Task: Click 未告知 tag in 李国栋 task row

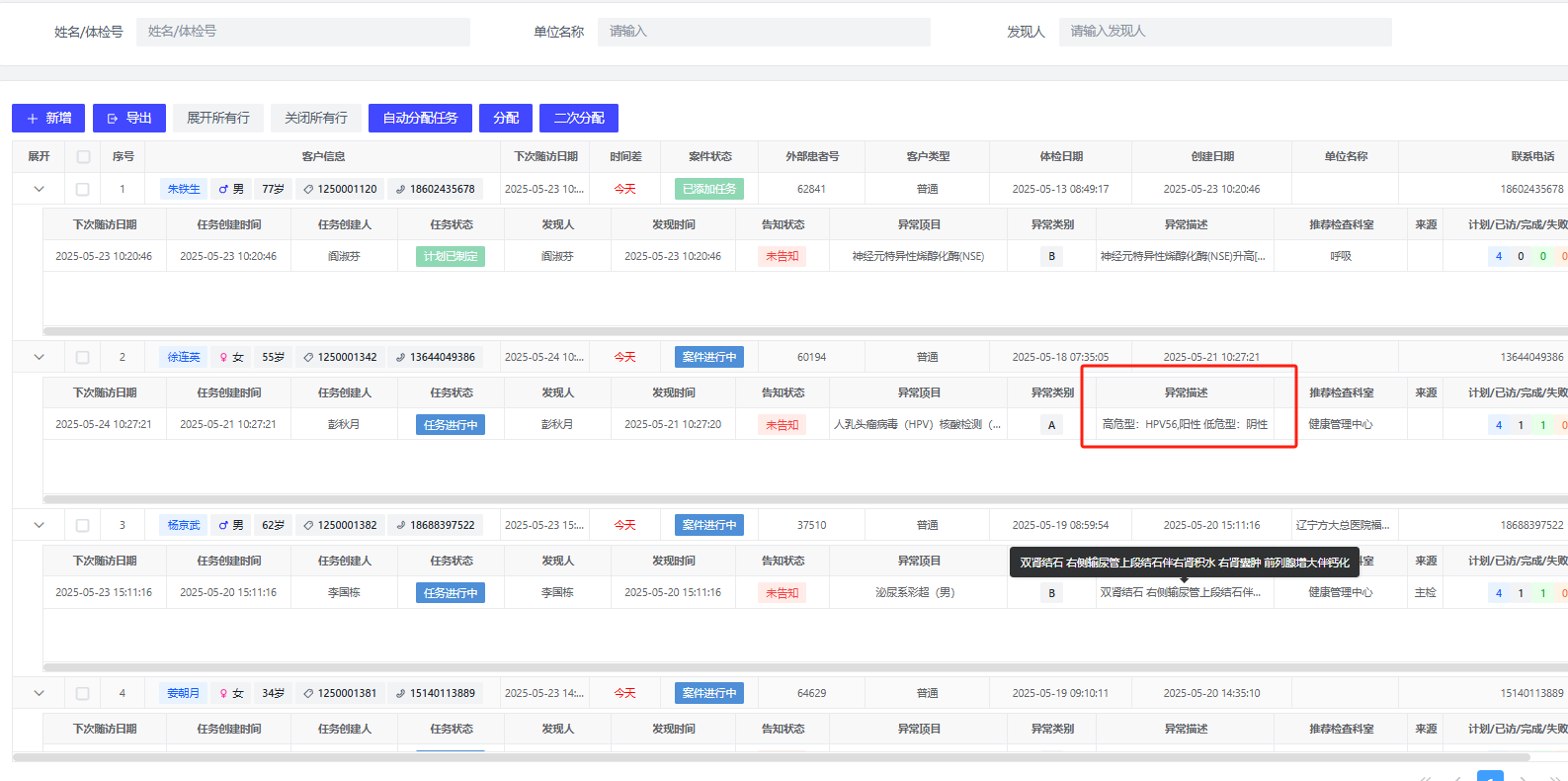Action: tap(783, 592)
